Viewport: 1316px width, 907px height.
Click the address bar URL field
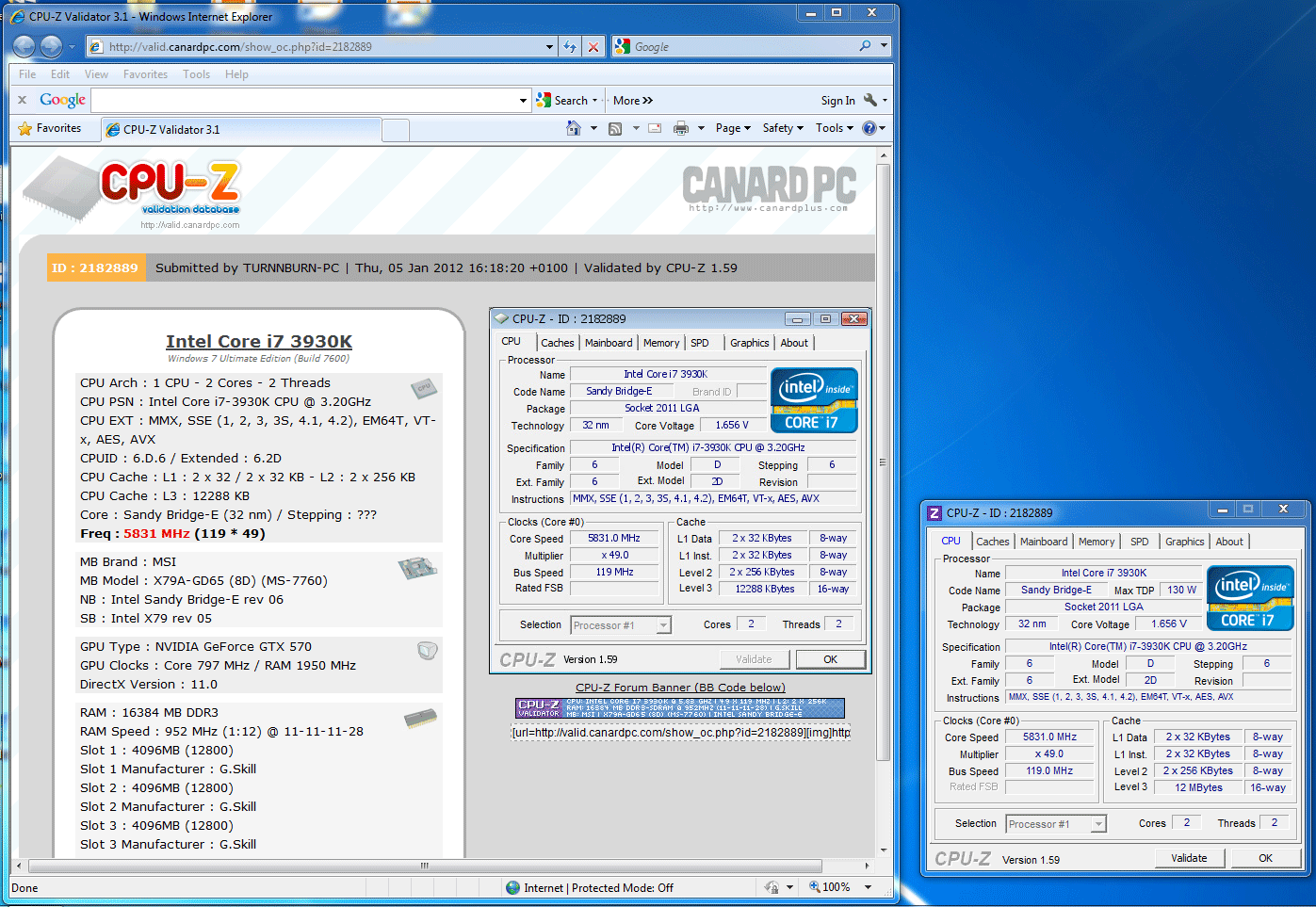click(x=323, y=46)
